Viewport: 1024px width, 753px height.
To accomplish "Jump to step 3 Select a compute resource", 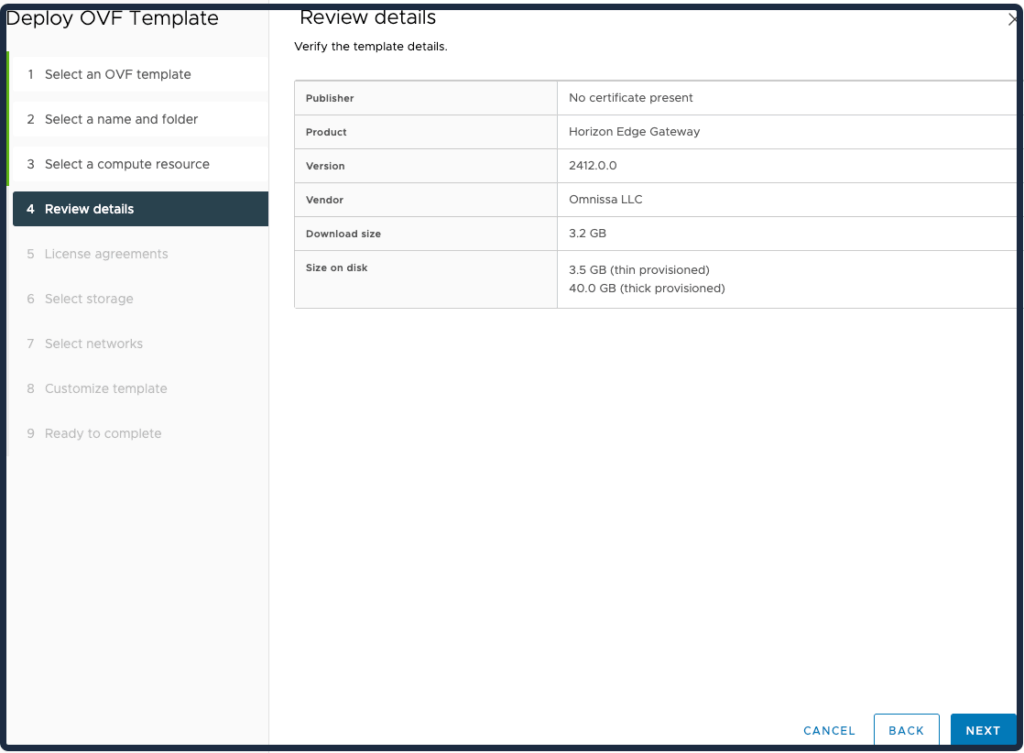I will (x=140, y=165).
